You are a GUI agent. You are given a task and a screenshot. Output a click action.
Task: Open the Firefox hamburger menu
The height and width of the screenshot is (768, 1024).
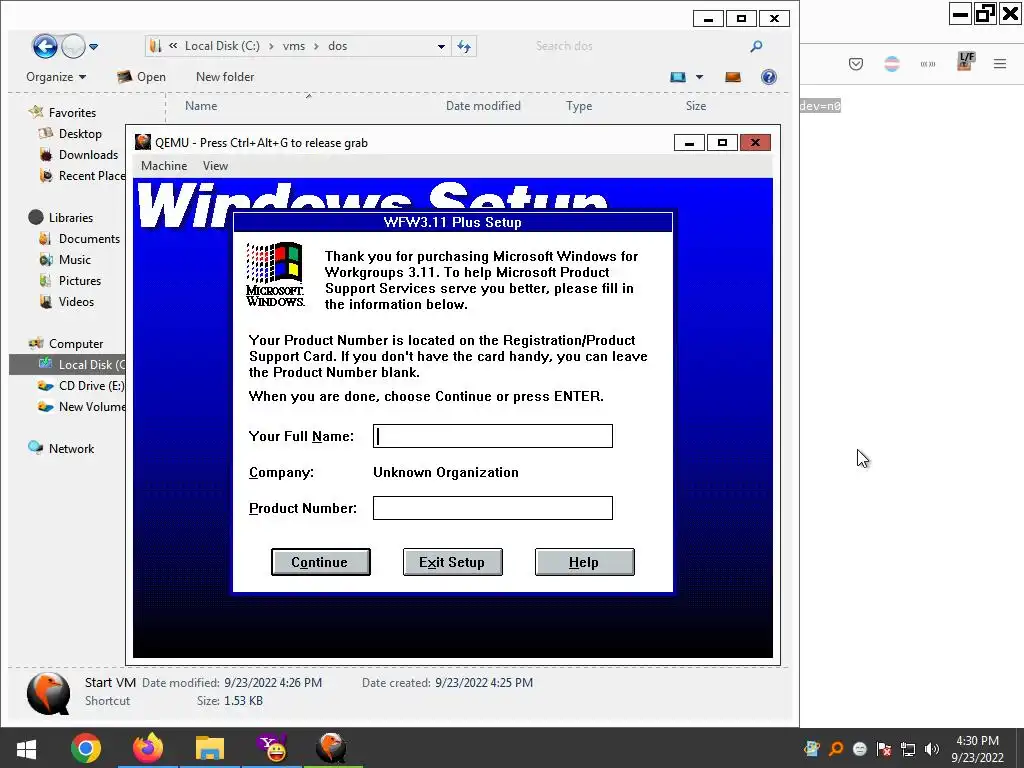click(1000, 64)
